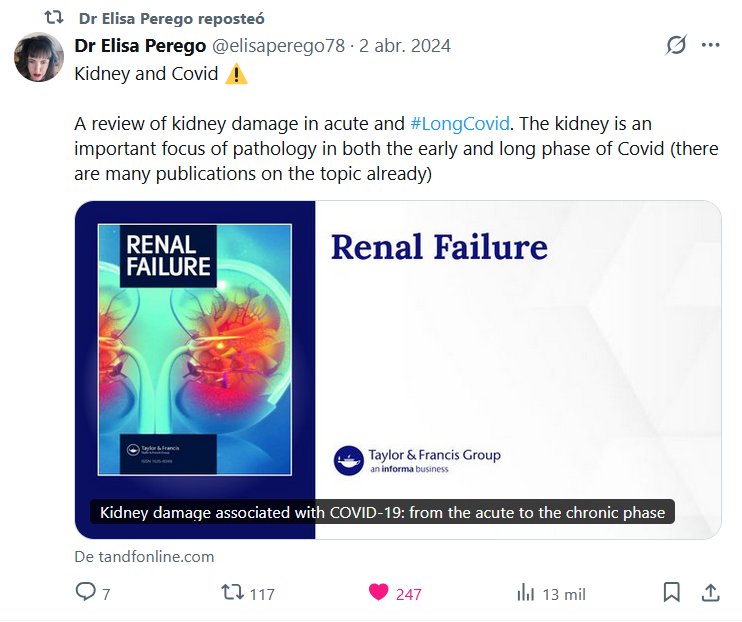Open the three-dot more options menu
This screenshot has width=742, height=622.
coord(711,46)
